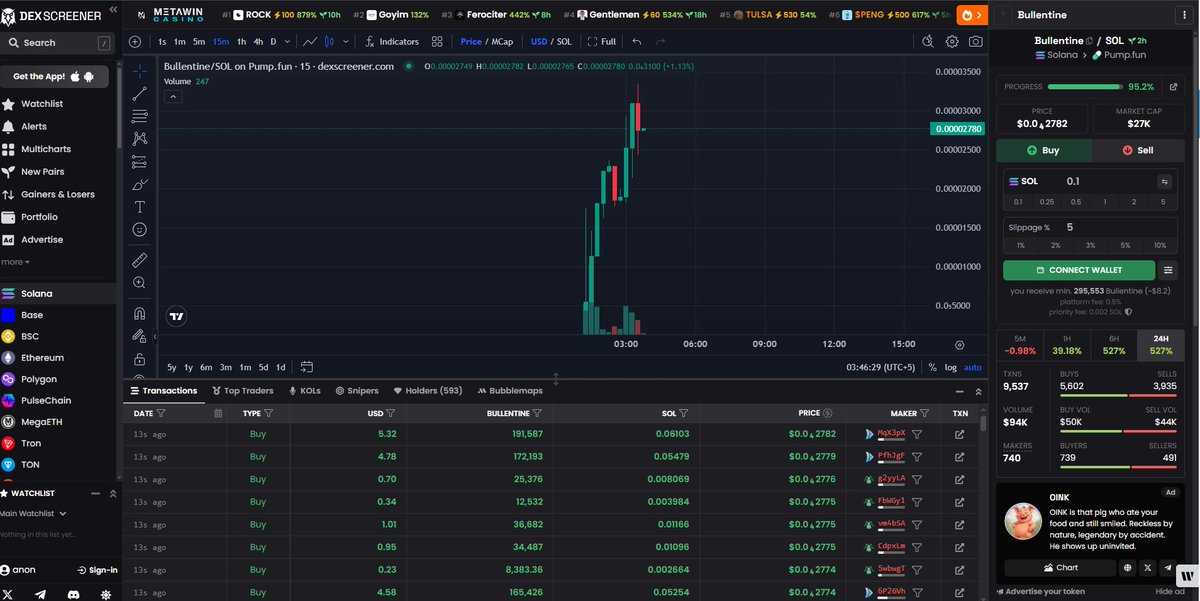The image size is (1200, 601).
Task: Click the chart undo arrow
Action: pos(637,42)
